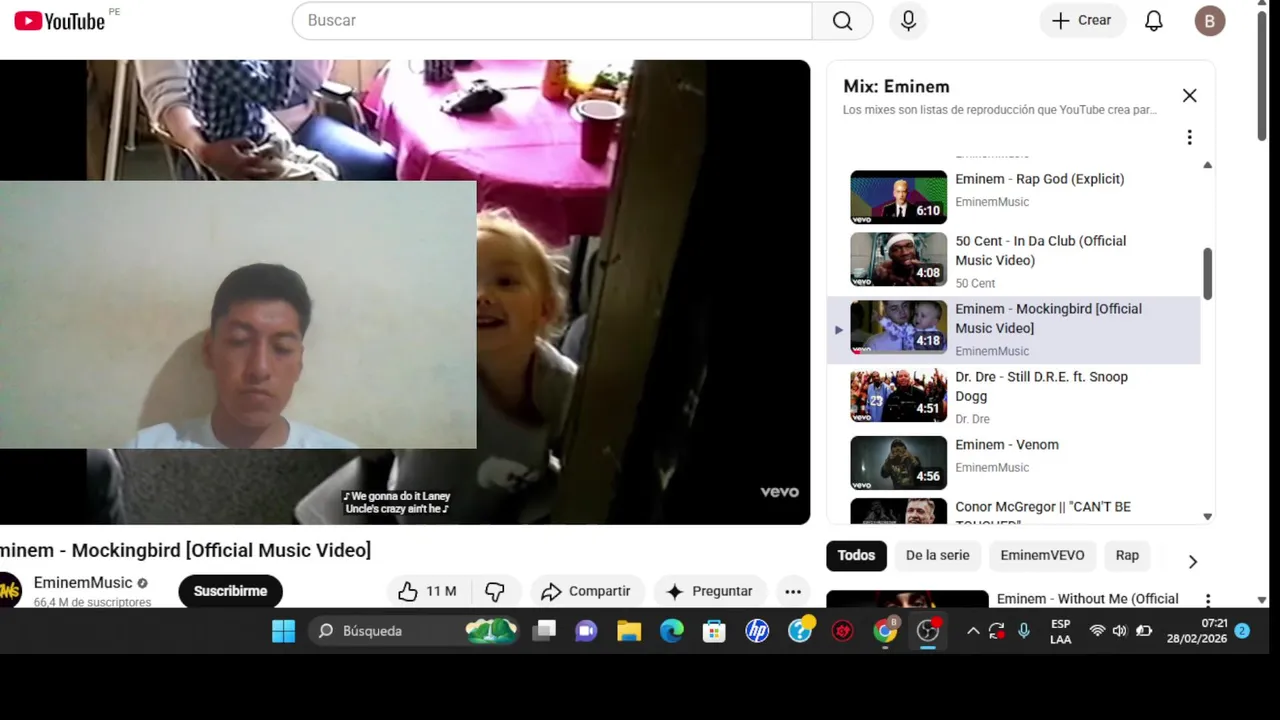The height and width of the screenshot is (720, 1280).
Task: Play Dr. Dre - Still D.R.E. from playlist
Action: click(1042, 386)
